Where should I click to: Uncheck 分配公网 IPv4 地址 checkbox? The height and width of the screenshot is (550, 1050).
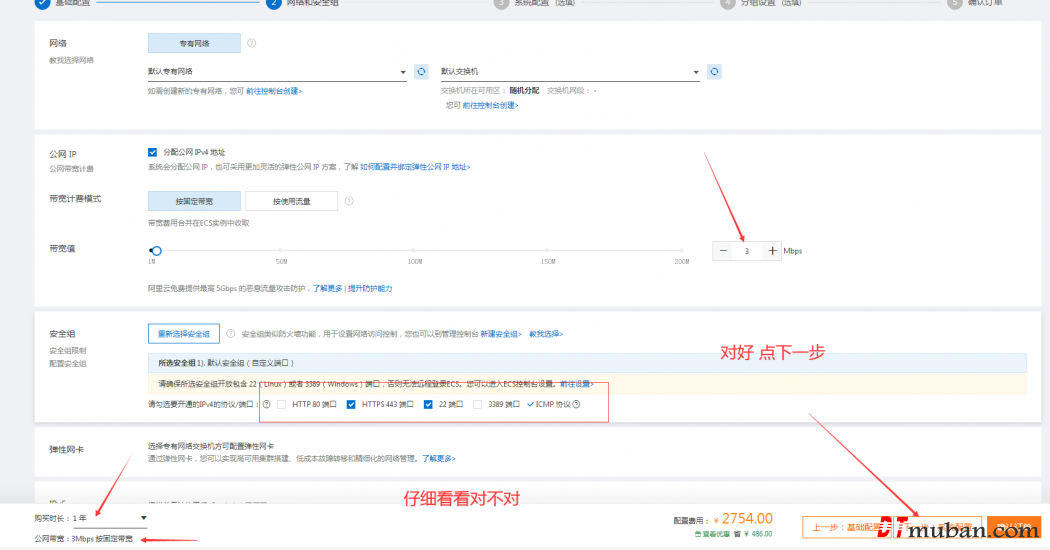click(152, 152)
